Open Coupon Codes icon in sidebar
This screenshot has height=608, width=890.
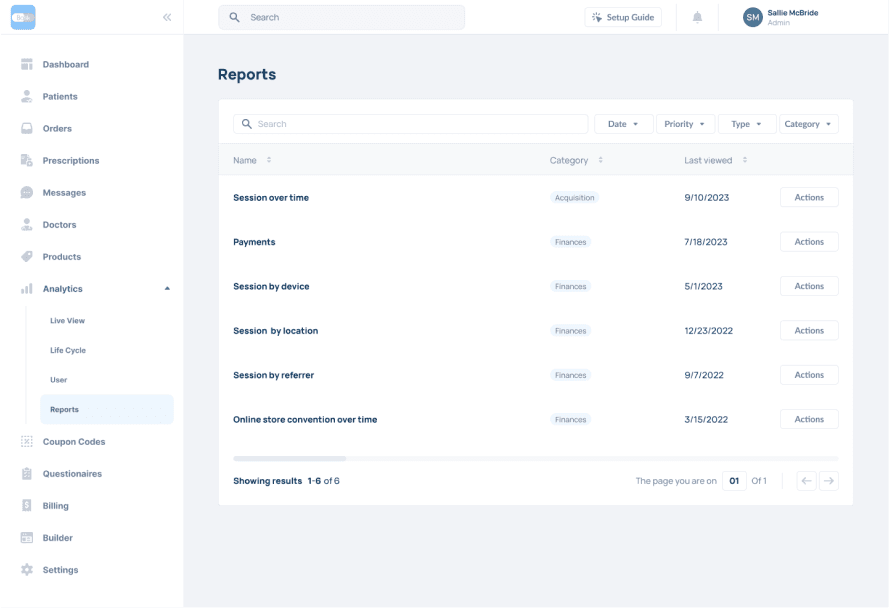[x=27, y=441]
